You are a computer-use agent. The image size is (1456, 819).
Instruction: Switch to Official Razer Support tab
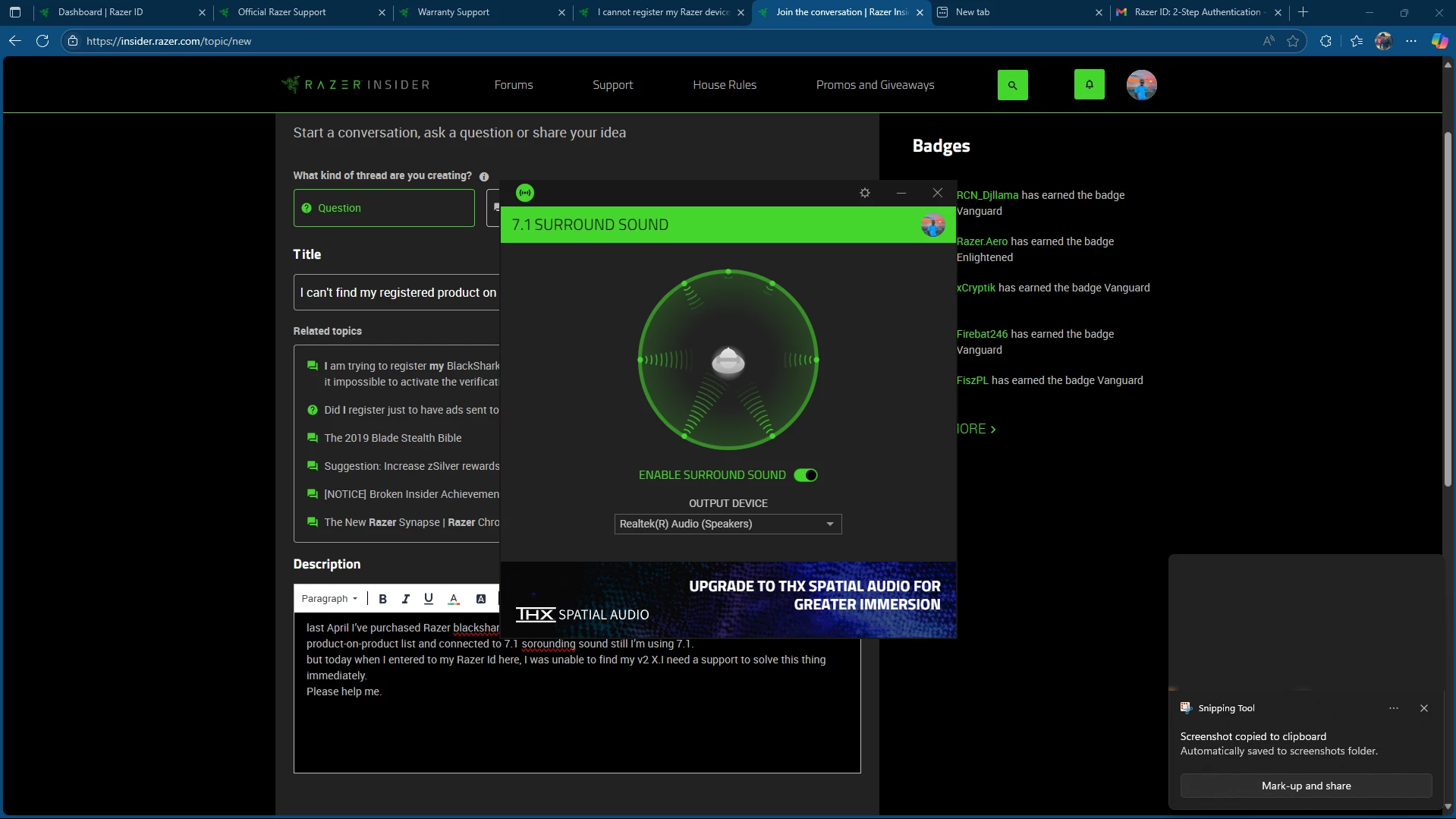pyautogui.click(x=303, y=12)
